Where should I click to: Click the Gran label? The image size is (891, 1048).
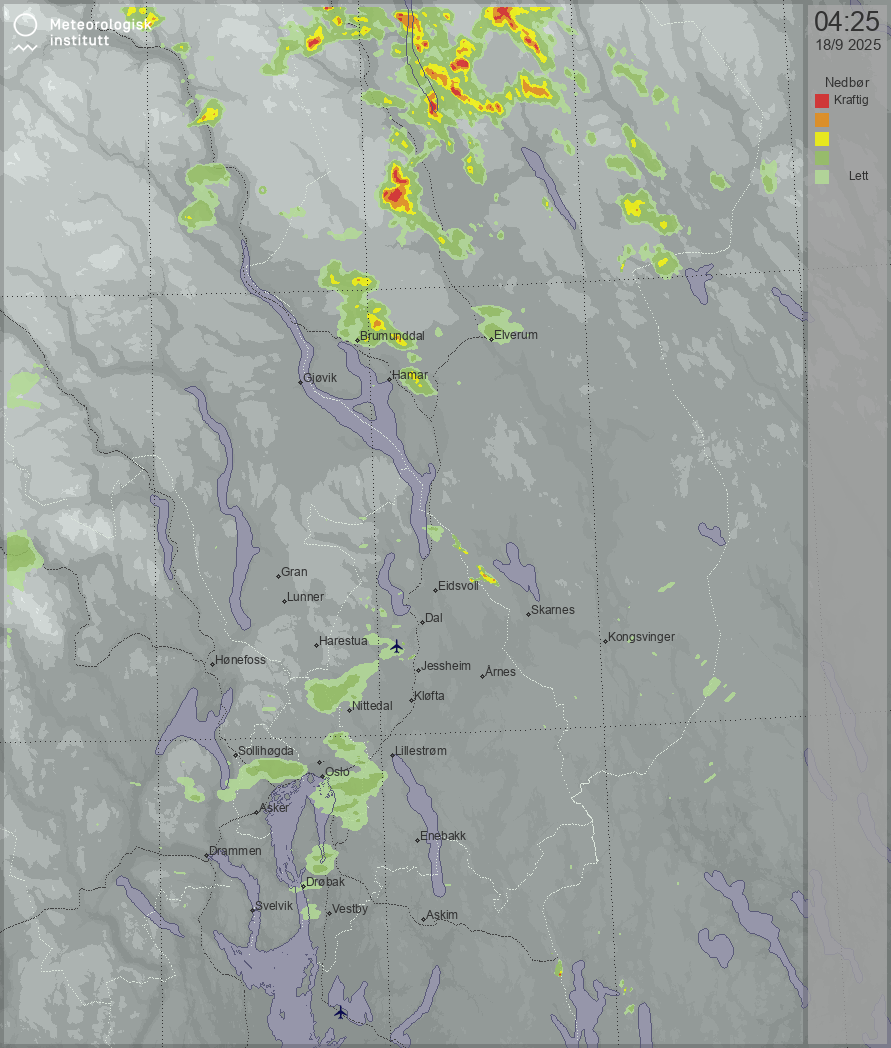pyautogui.click(x=294, y=572)
